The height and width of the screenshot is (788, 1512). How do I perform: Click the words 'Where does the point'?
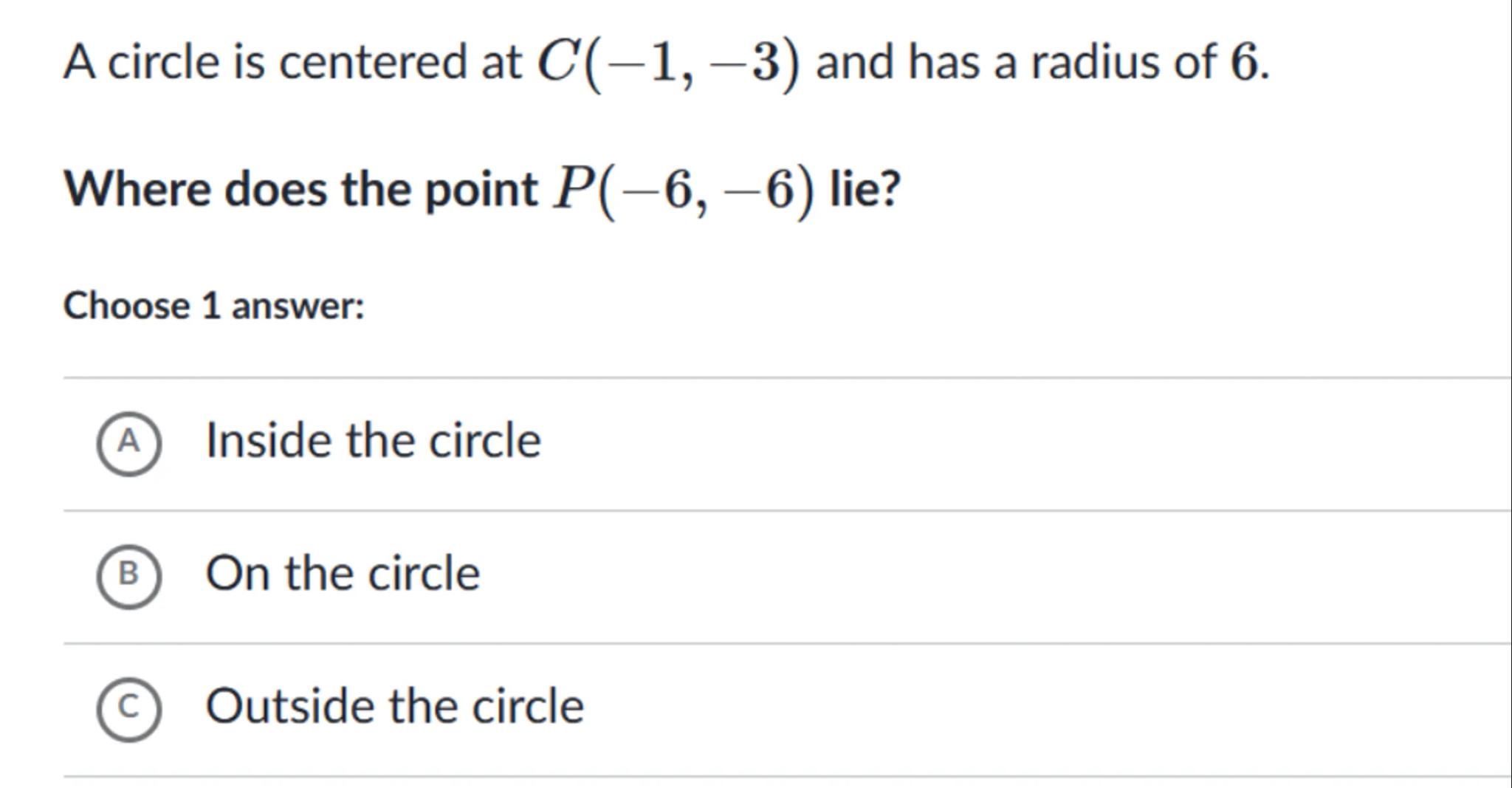coord(300,190)
